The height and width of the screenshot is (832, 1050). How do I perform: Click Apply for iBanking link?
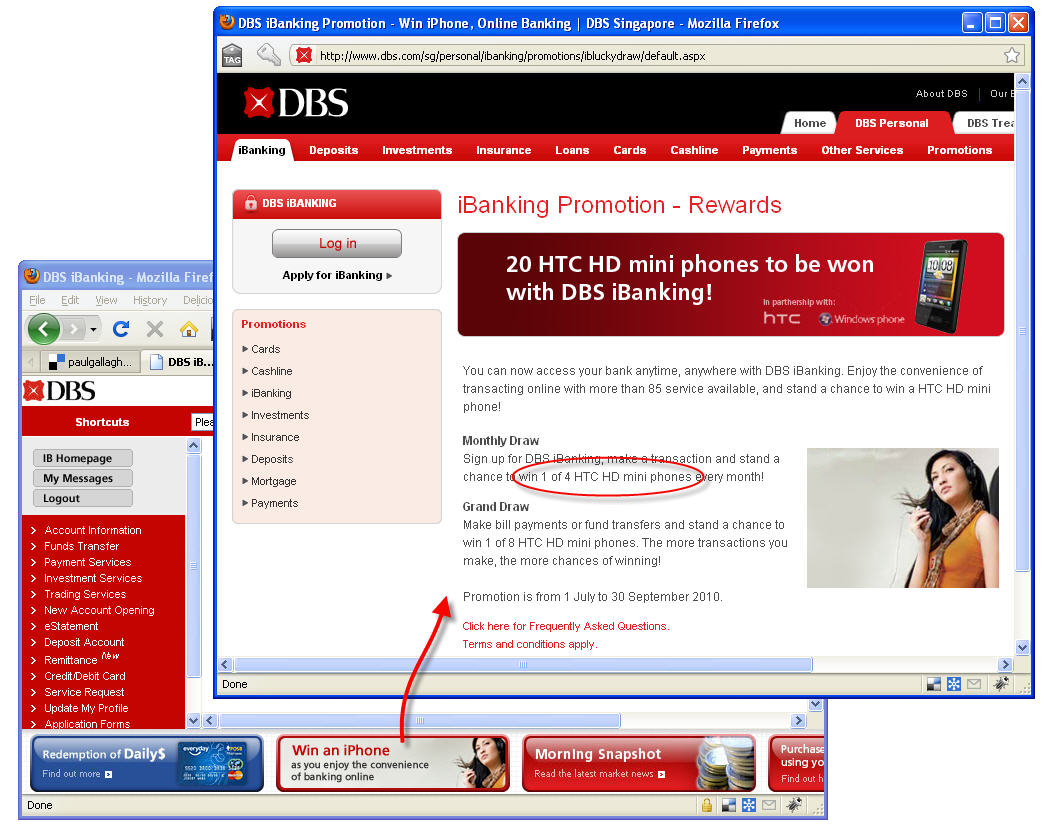337,275
